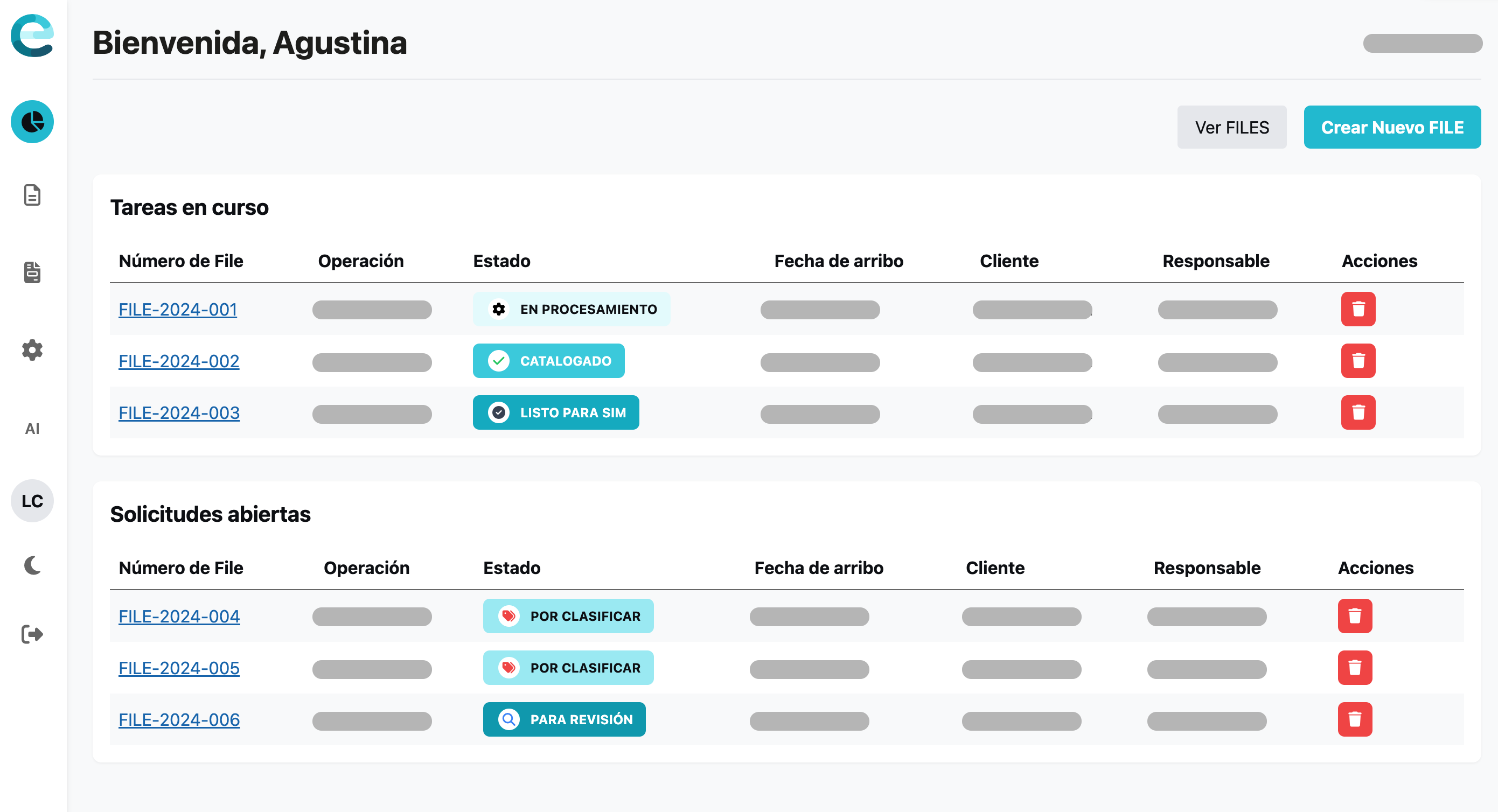Open the FILE-2024-004 link

click(x=179, y=616)
